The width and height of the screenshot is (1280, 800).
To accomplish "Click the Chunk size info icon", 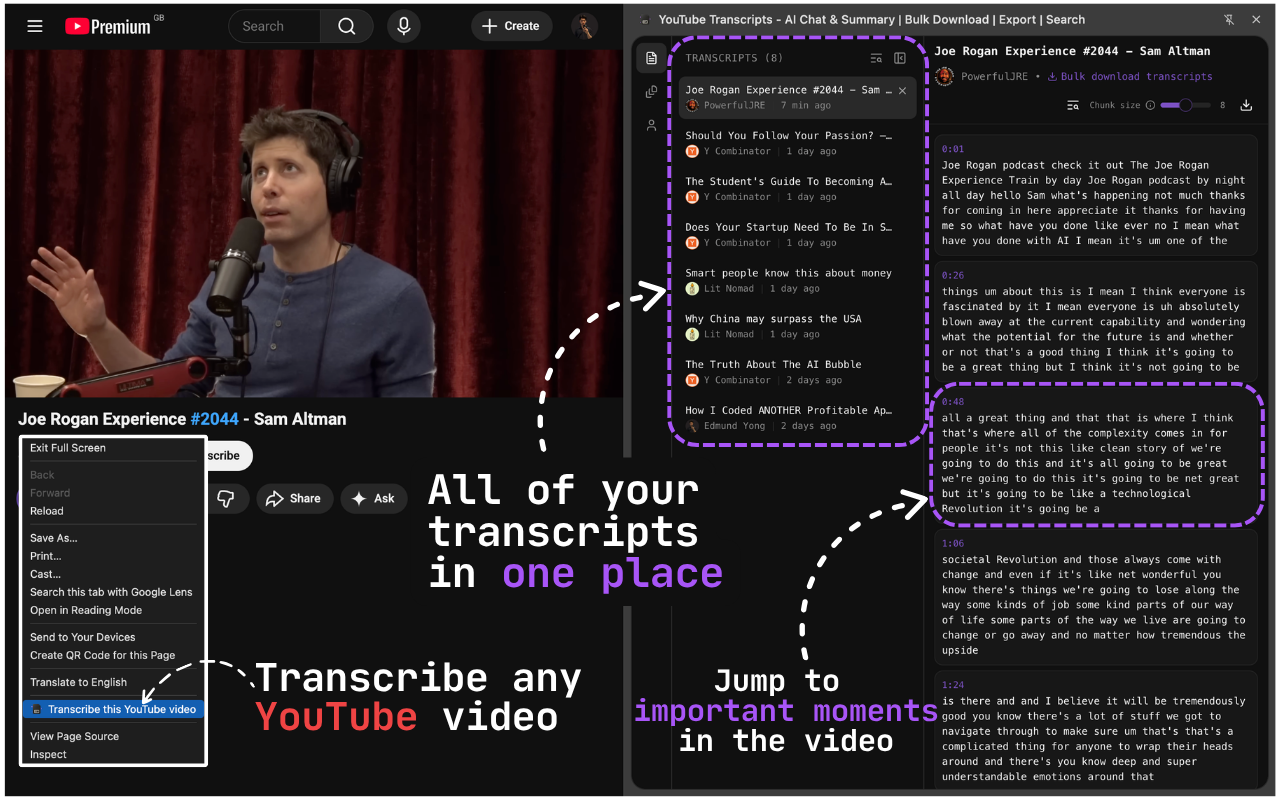I will pyautogui.click(x=1150, y=105).
